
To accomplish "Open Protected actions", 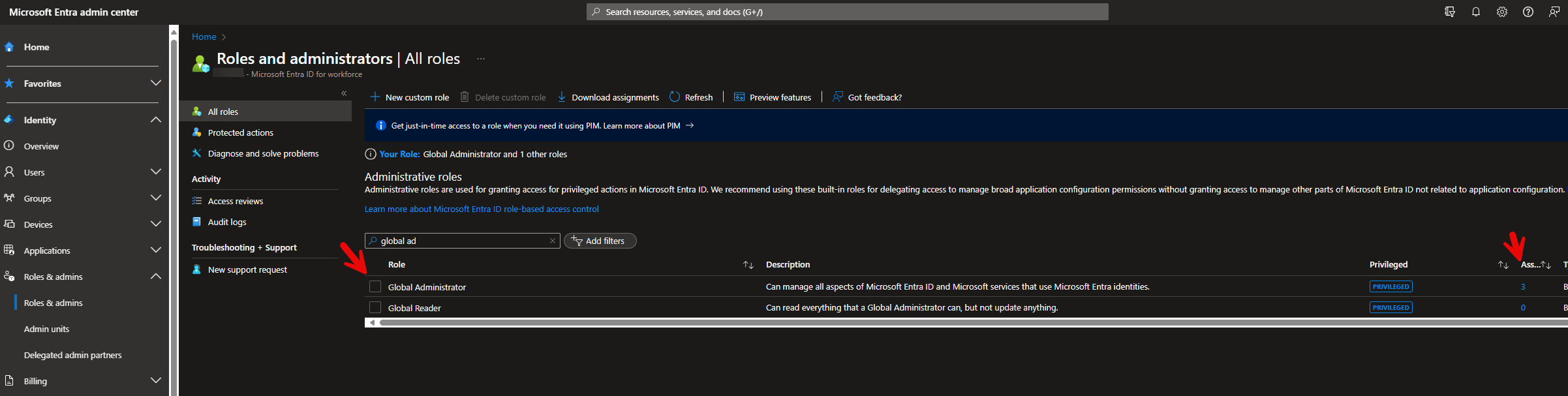I will pos(240,132).
